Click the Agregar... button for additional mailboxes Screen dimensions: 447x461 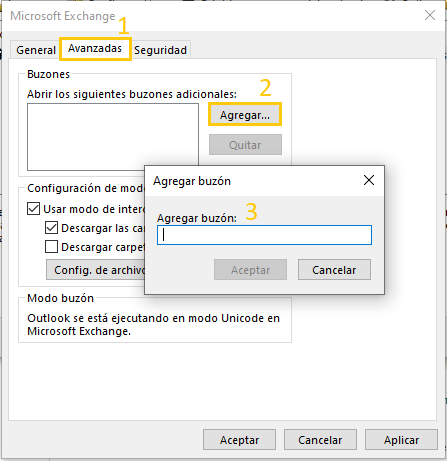pos(245,115)
